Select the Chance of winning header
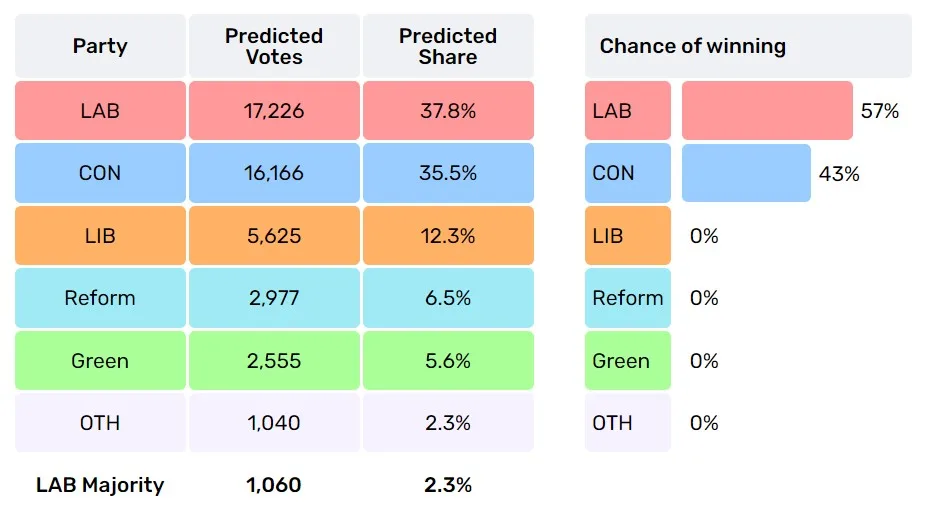The width and height of the screenshot is (930, 508). 748,46
